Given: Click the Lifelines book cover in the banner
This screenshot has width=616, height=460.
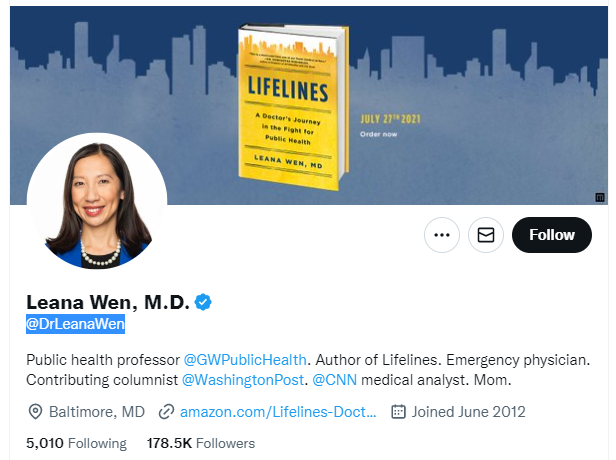Looking at the screenshot, I should 293,107.
